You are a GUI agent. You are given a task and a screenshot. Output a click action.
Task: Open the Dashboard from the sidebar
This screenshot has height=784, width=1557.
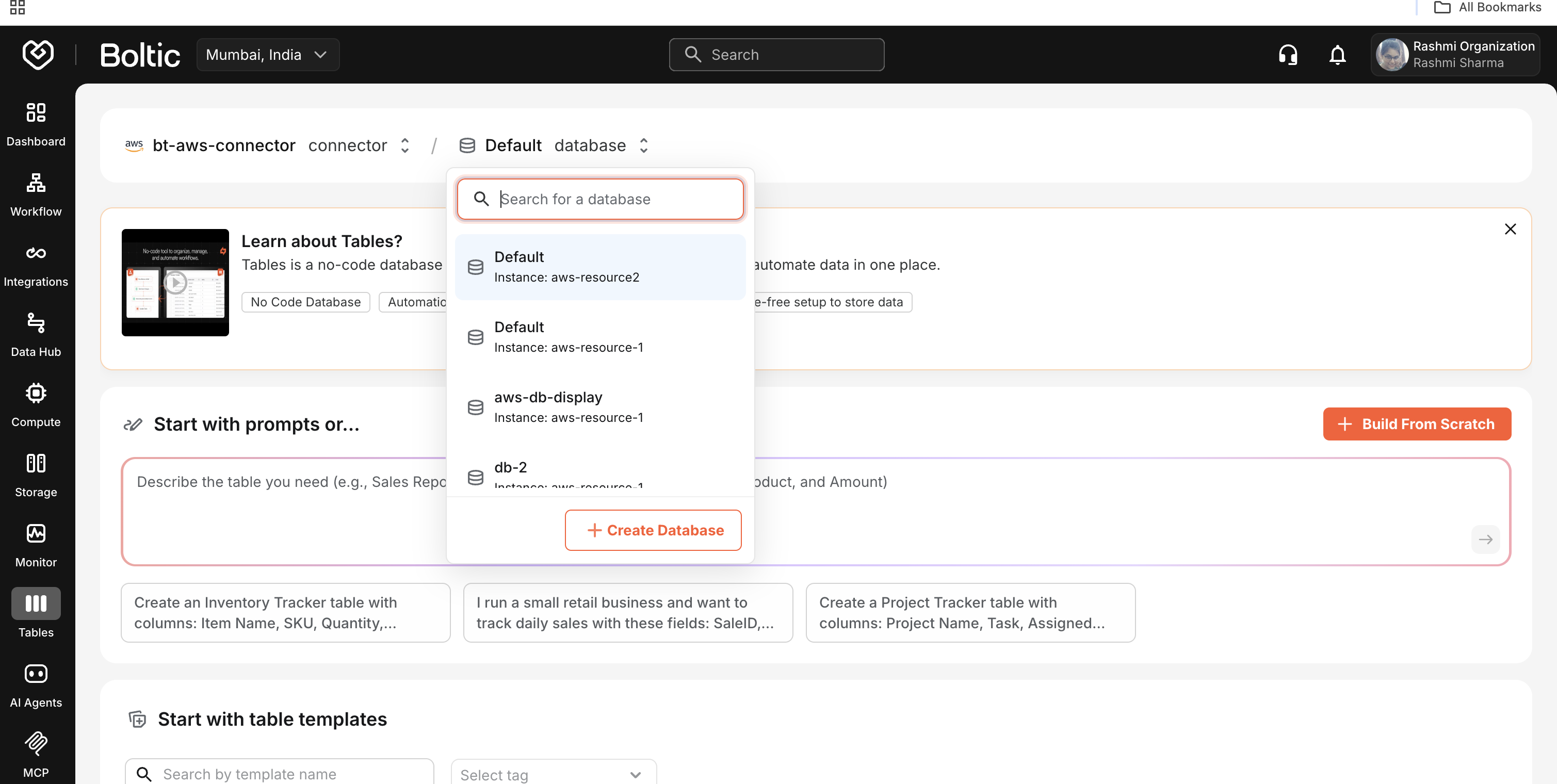point(36,124)
